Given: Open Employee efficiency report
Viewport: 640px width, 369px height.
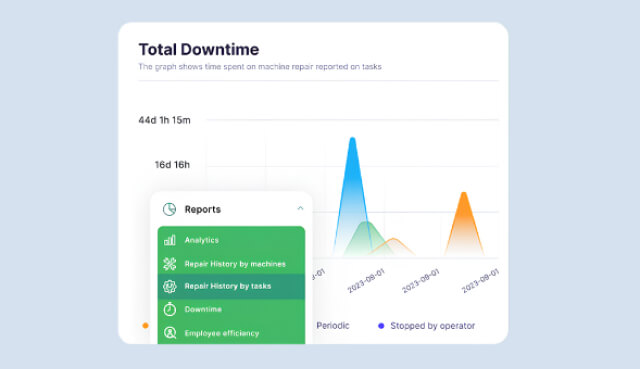Looking at the screenshot, I should pos(231,333).
